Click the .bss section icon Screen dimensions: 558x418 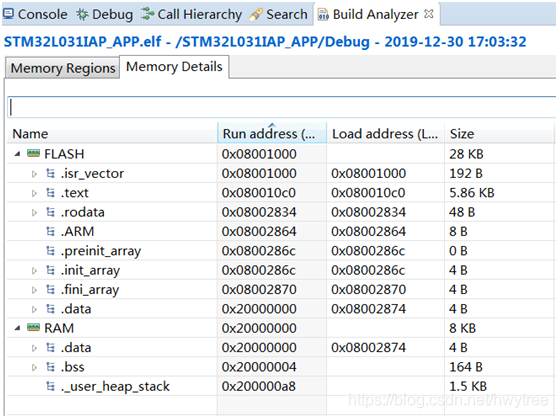51,366
